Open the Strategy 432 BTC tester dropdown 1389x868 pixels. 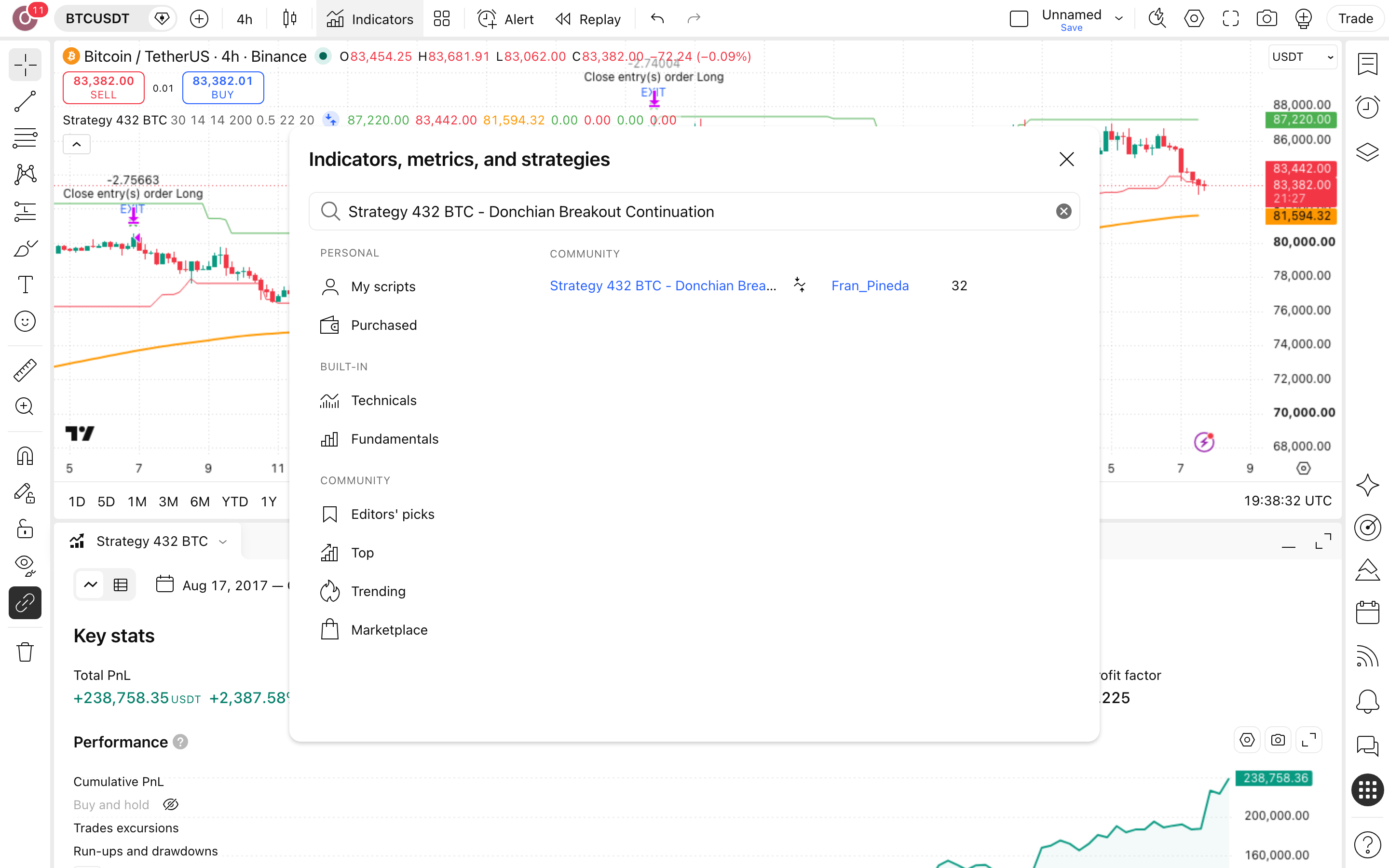pyautogui.click(x=223, y=542)
